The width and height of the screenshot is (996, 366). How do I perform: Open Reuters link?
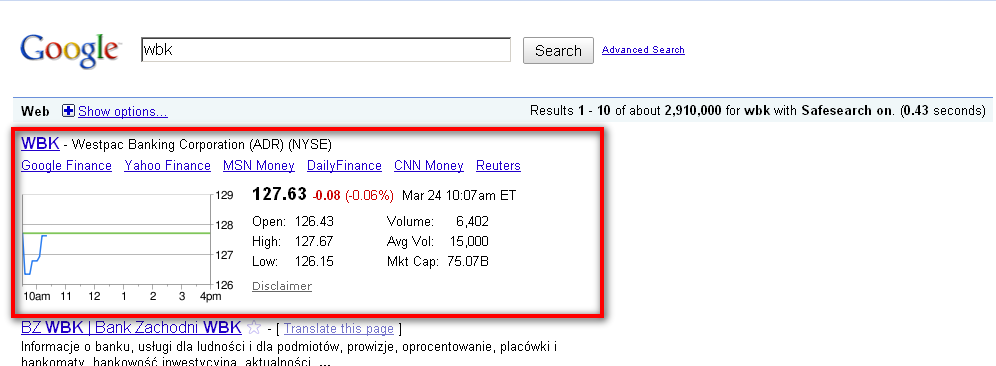498,166
